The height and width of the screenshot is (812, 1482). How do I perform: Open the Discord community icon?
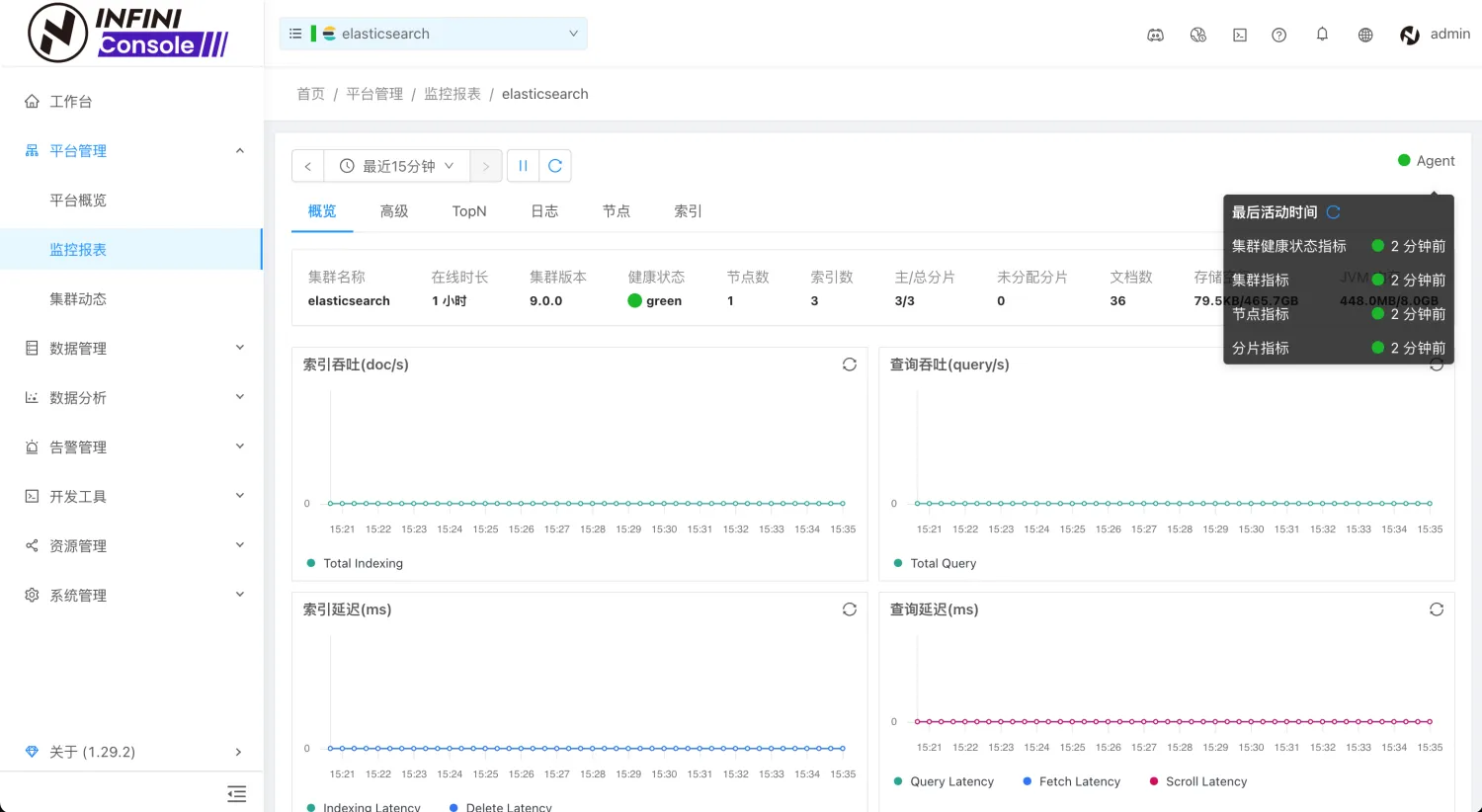point(1155,35)
